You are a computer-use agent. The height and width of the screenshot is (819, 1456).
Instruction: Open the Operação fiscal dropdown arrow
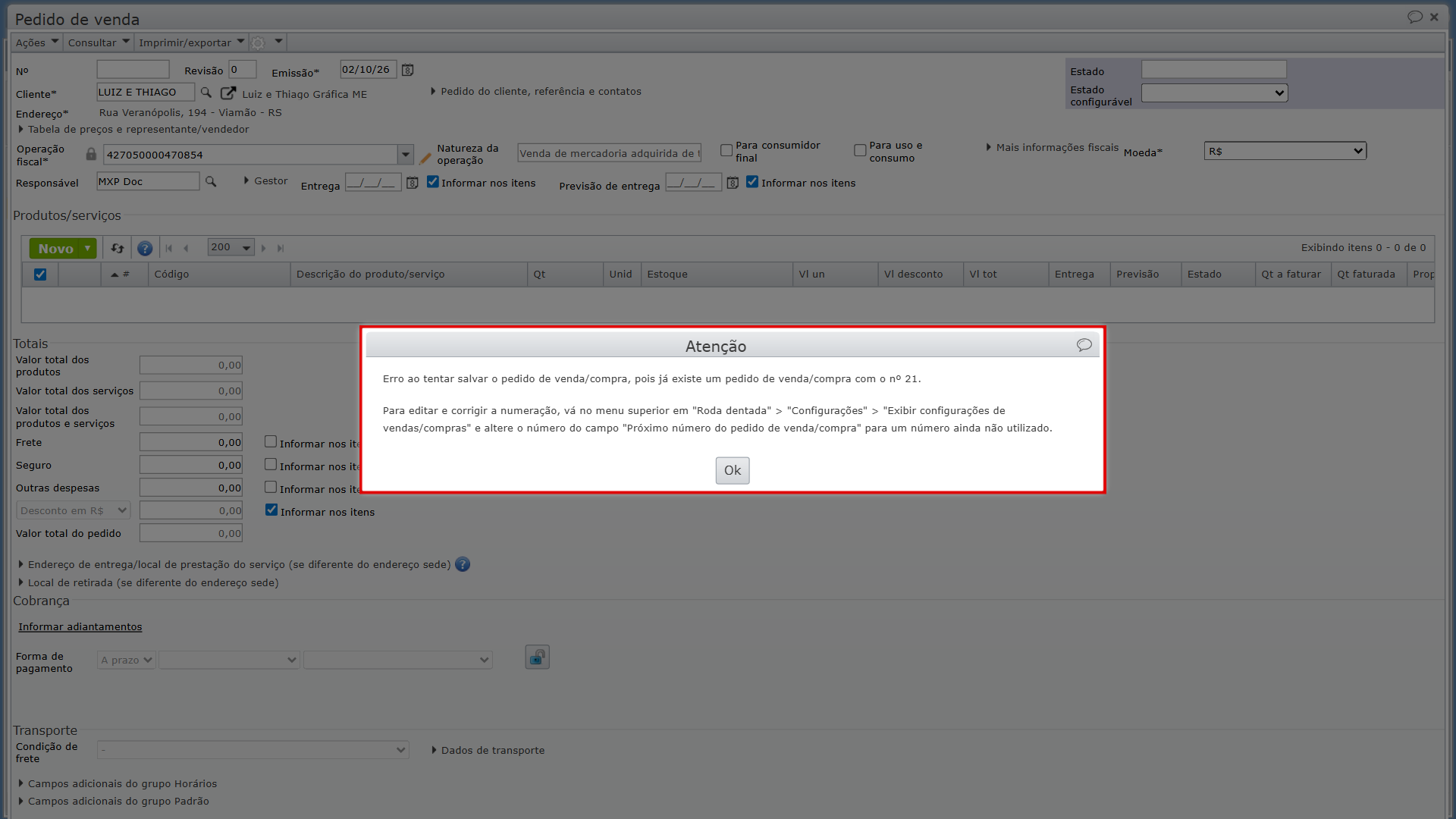click(x=406, y=155)
